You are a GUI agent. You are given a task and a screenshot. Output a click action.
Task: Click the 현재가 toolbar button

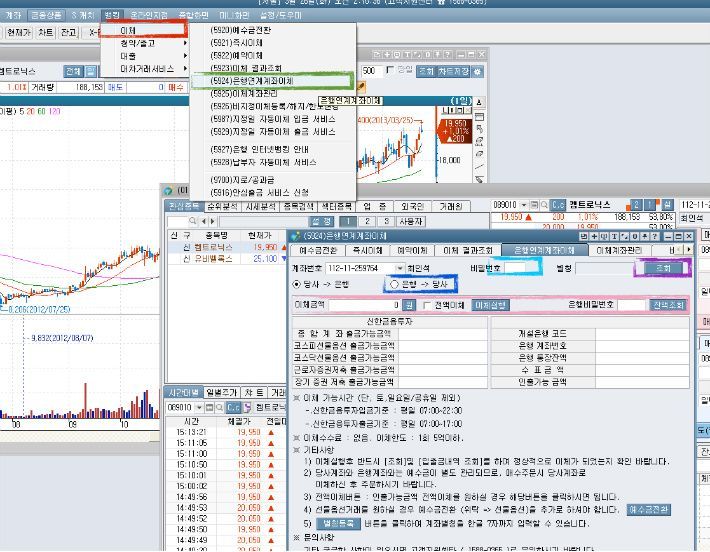click(x=19, y=33)
